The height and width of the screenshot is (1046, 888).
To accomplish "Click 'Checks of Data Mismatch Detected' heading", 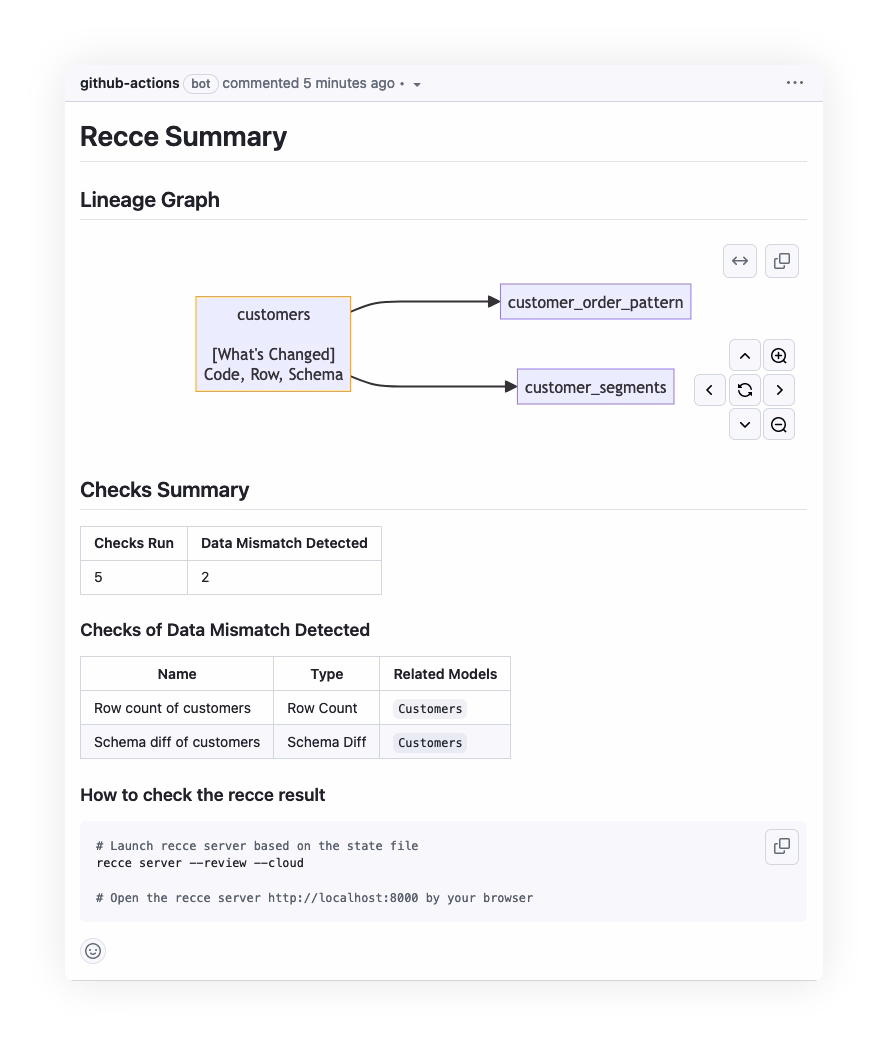I will [x=225, y=630].
